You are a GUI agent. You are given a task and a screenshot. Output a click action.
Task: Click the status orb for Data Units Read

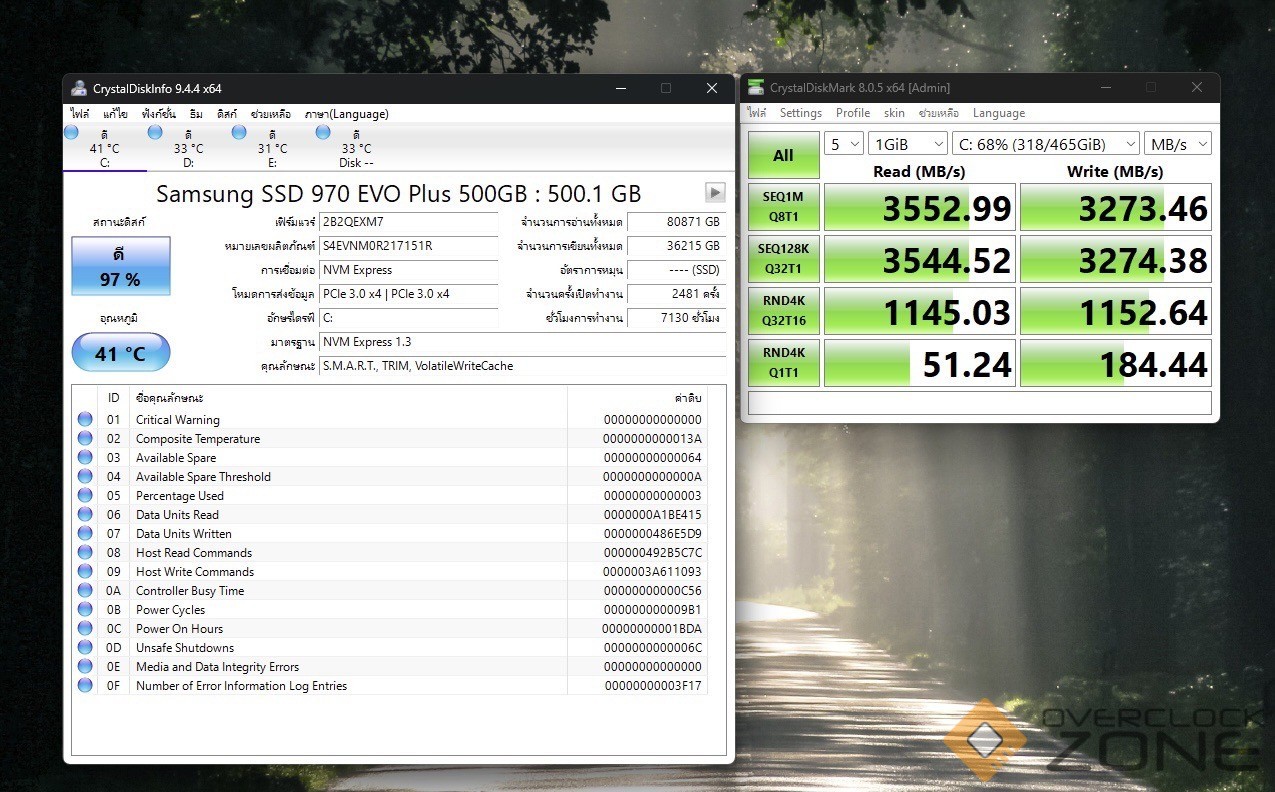tap(85, 515)
